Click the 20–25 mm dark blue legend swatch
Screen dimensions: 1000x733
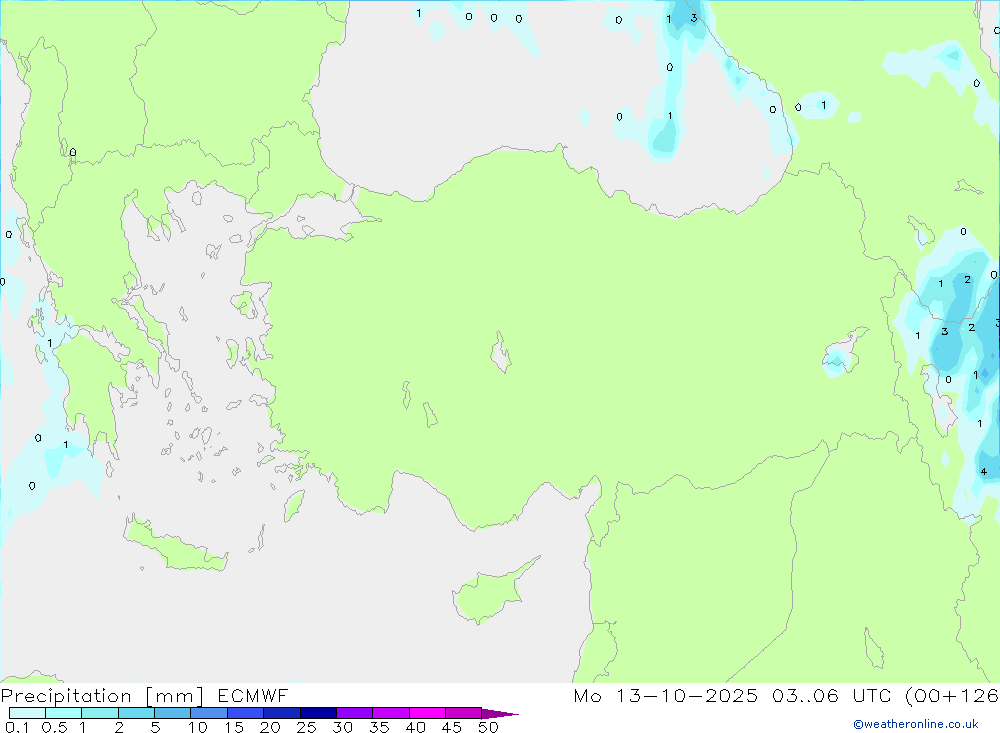282,713
